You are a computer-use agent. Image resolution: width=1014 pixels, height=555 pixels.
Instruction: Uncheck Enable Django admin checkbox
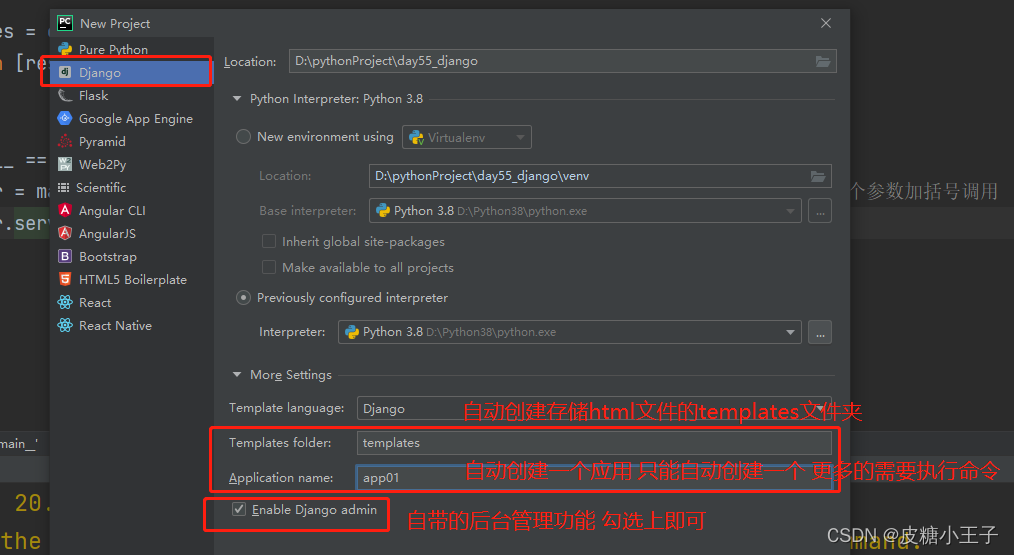click(239, 509)
